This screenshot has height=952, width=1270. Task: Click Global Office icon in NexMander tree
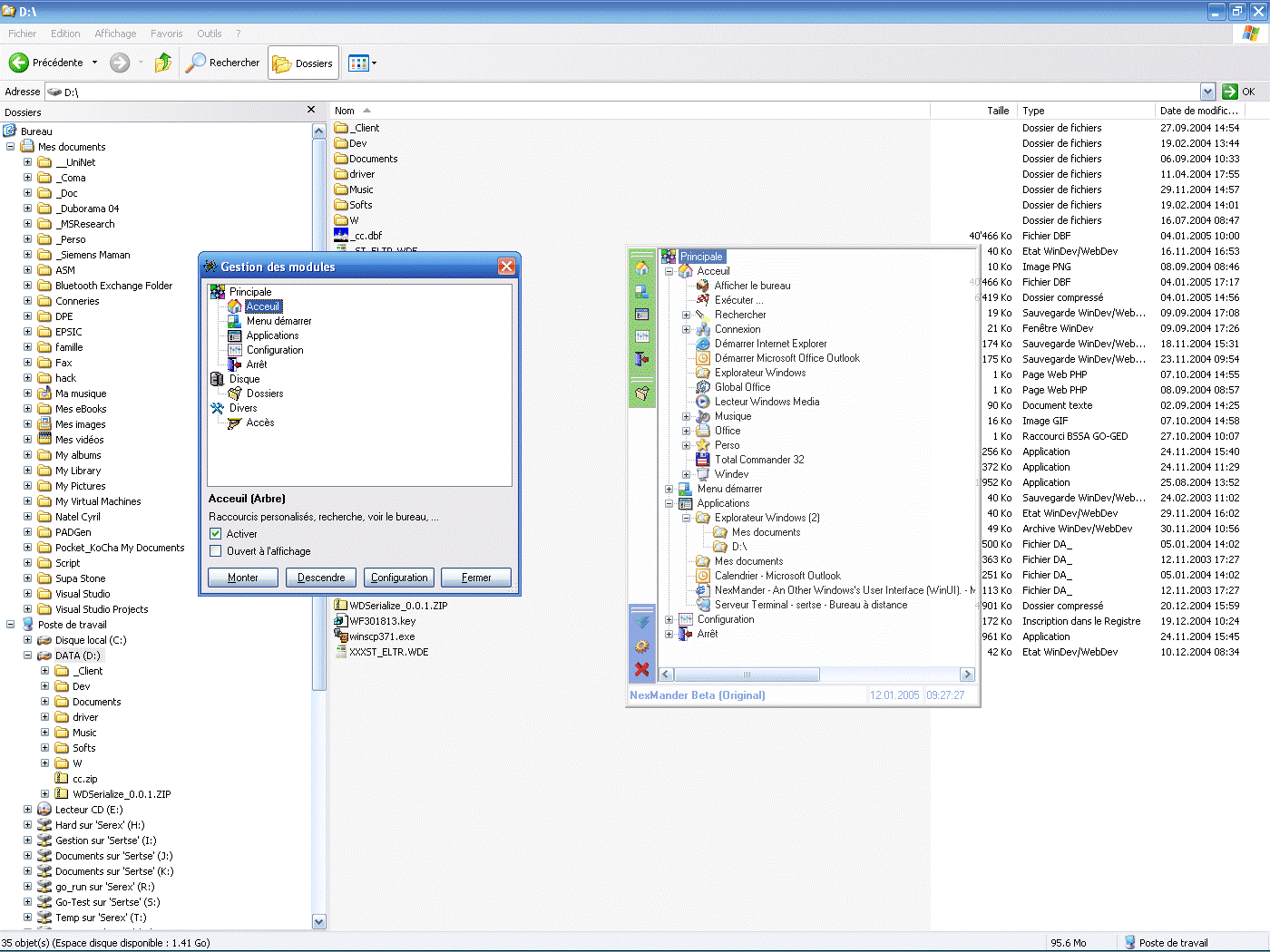pyautogui.click(x=703, y=387)
